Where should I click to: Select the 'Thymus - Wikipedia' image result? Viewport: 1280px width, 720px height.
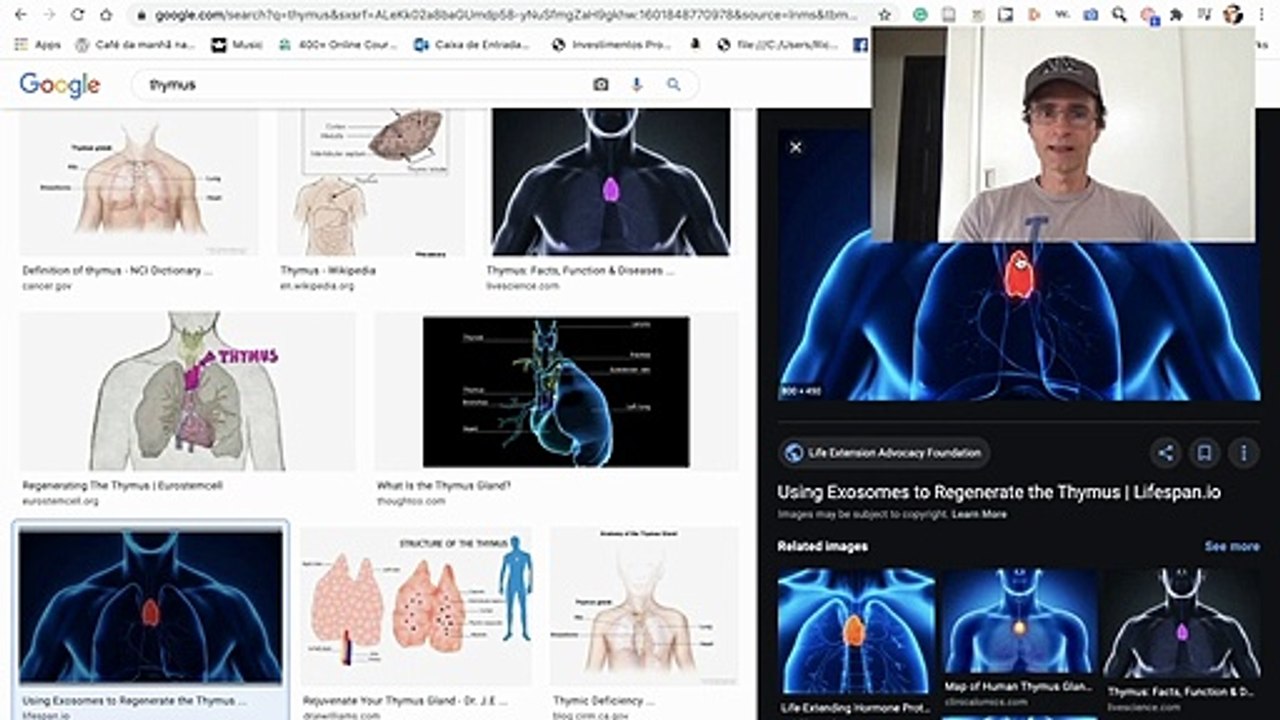coord(372,181)
